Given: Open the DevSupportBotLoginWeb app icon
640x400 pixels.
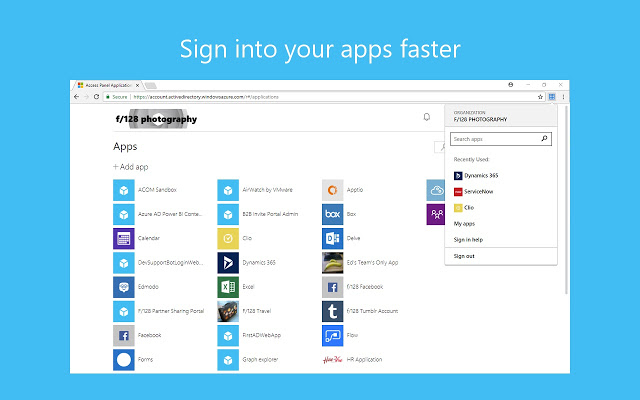Looking at the screenshot, I should pyautogui.click(x=124, y=263).
